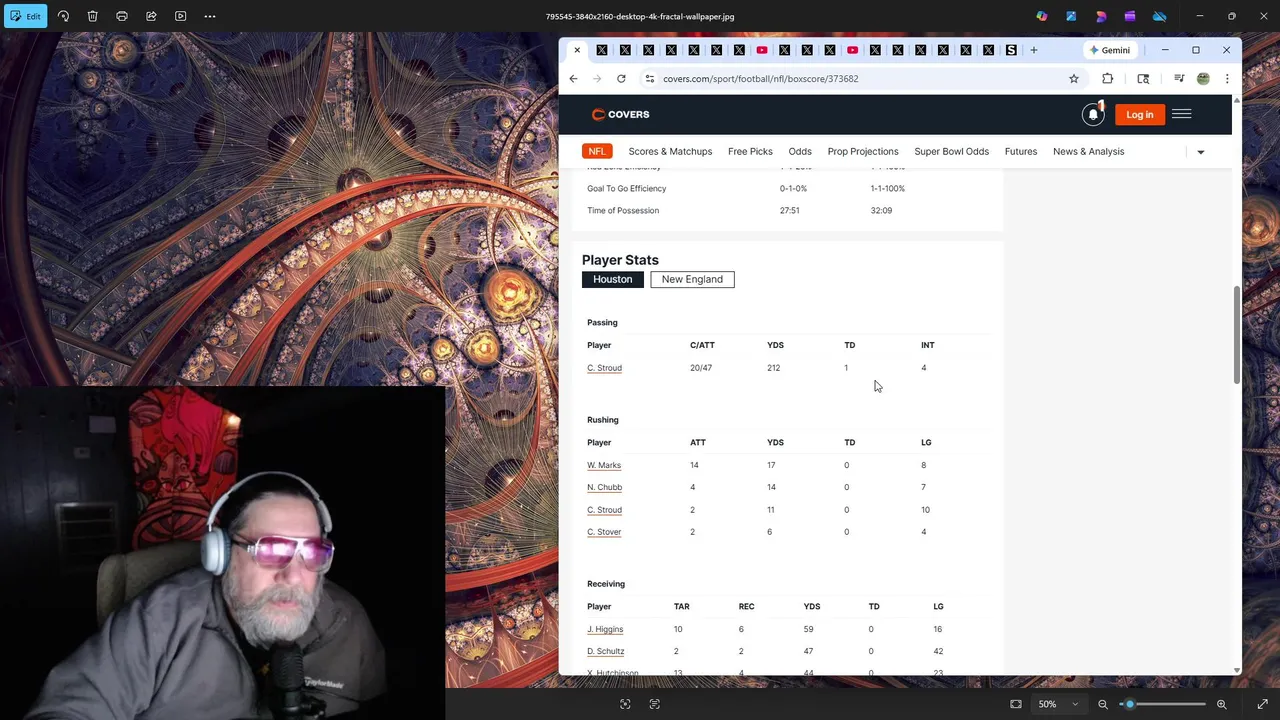Open Gemini in Chrome
This screenshot has width=1280, height=720.
click(x=1110, y=50)
